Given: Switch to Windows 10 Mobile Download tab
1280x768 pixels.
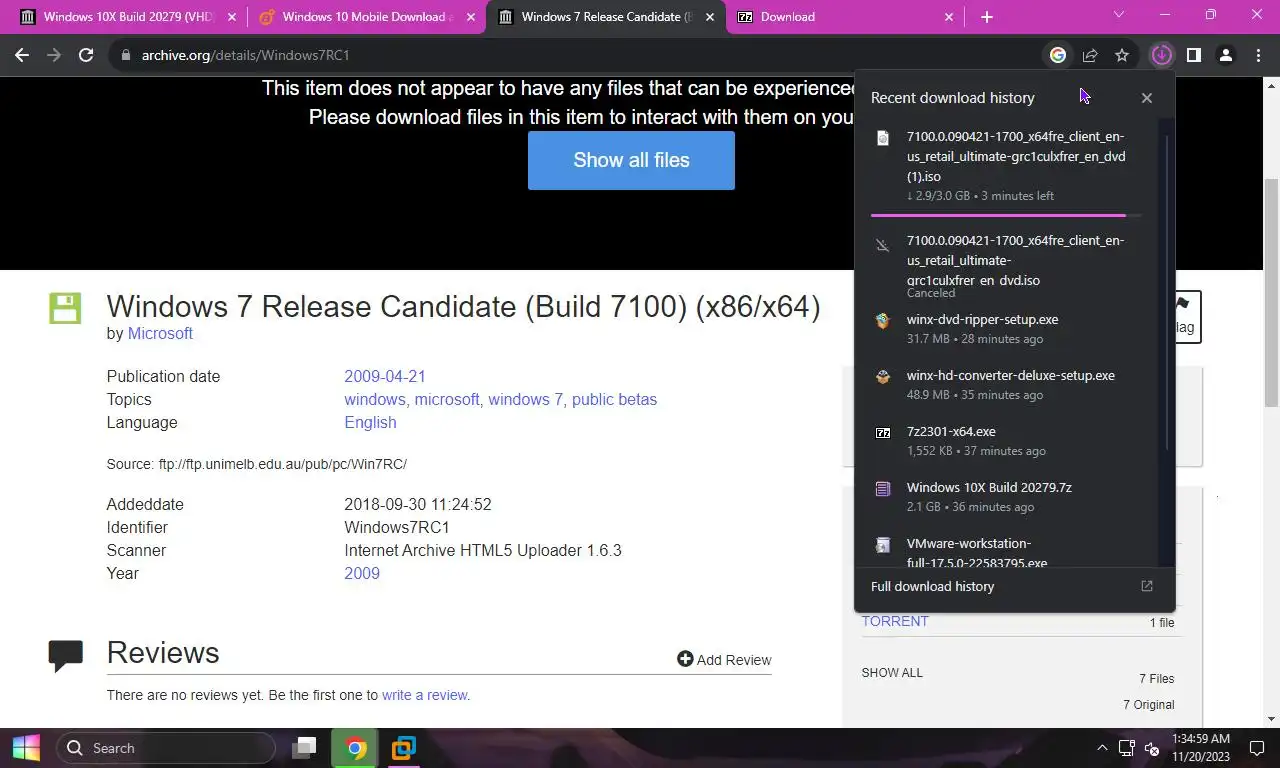Looking at the screenshot, I should pos(366,17).
